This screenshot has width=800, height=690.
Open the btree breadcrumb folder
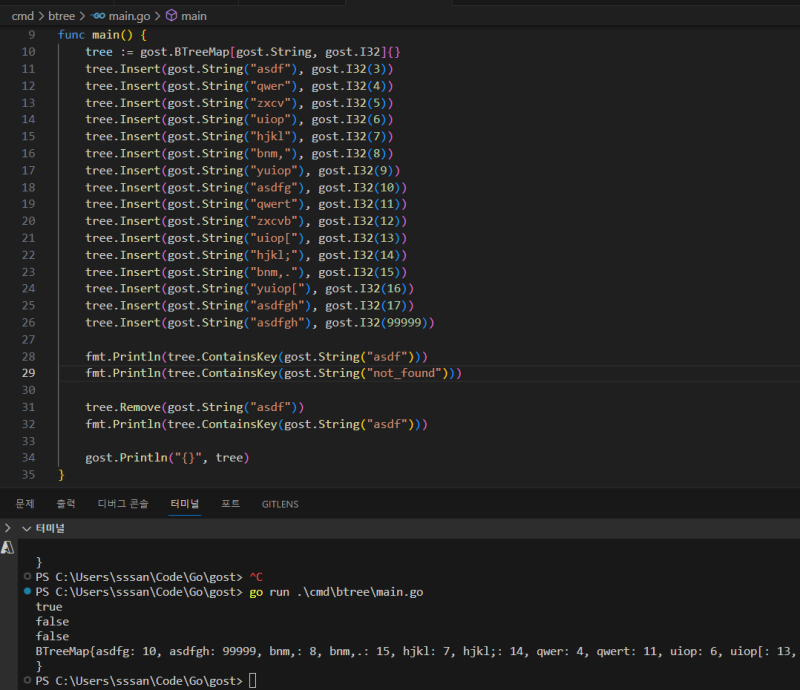coord(62,16)
